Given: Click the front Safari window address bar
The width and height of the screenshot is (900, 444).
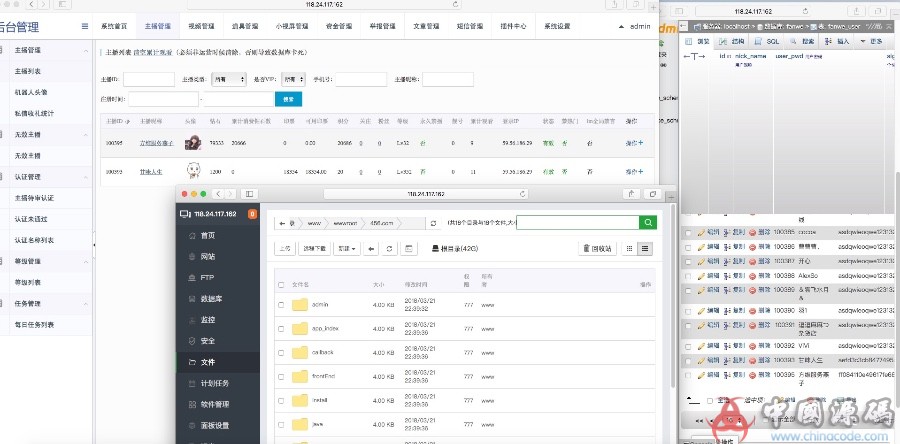Looking at the screenshot, I should tap(426, 194).
